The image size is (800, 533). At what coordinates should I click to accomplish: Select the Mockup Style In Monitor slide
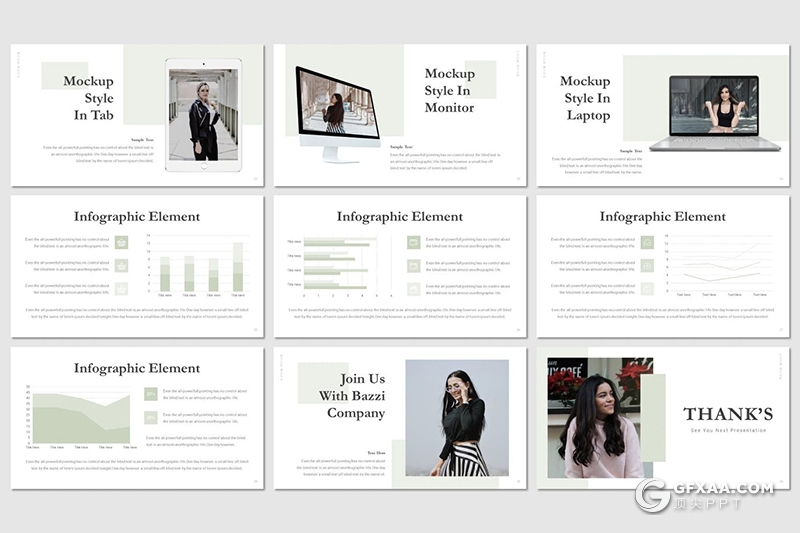coord(400,115)
